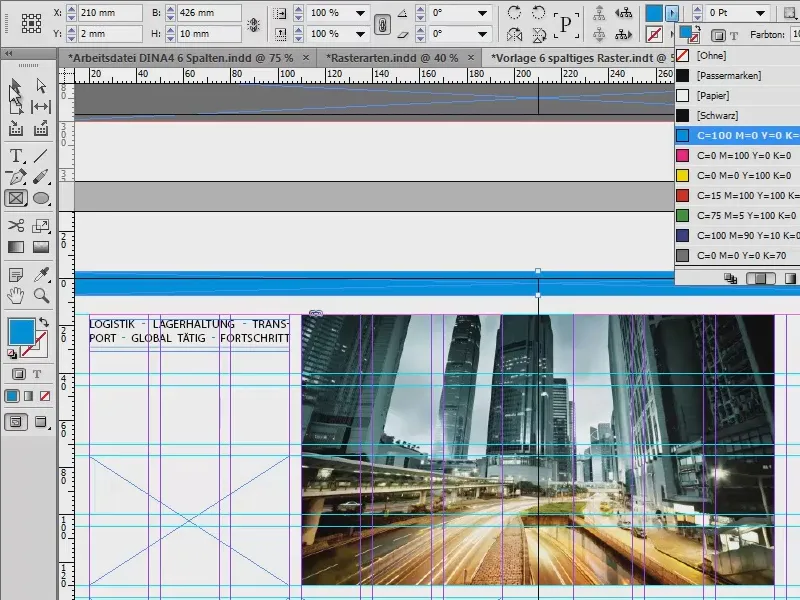Switch to Vorlage 6 spaltiges Raster tab
Viewport: 800px width, 600px height.
[x=579, y=58]
